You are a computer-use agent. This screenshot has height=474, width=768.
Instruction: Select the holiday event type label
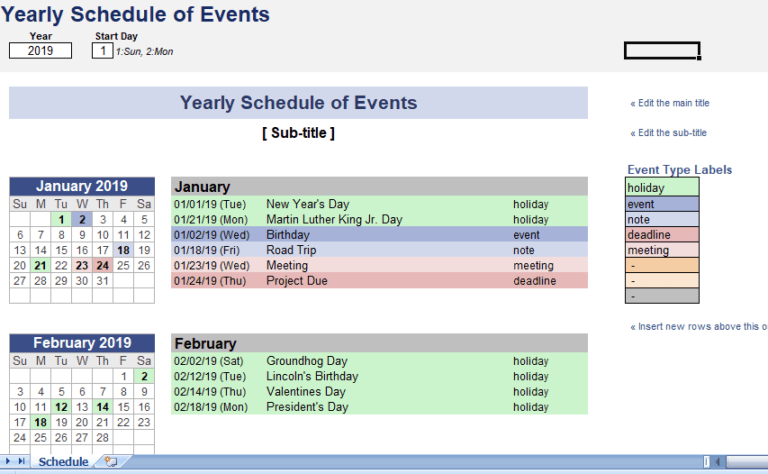[662, 188]
